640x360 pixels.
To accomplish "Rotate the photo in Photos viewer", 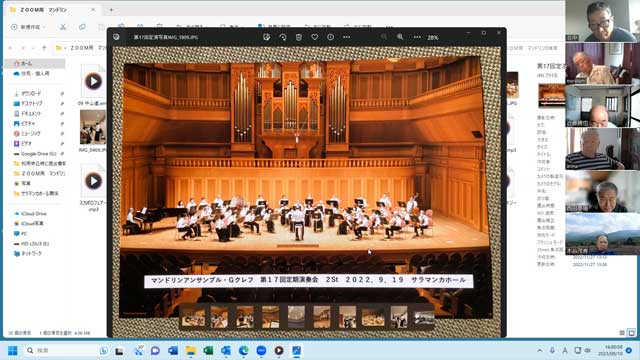I will (x=283, y=37).
